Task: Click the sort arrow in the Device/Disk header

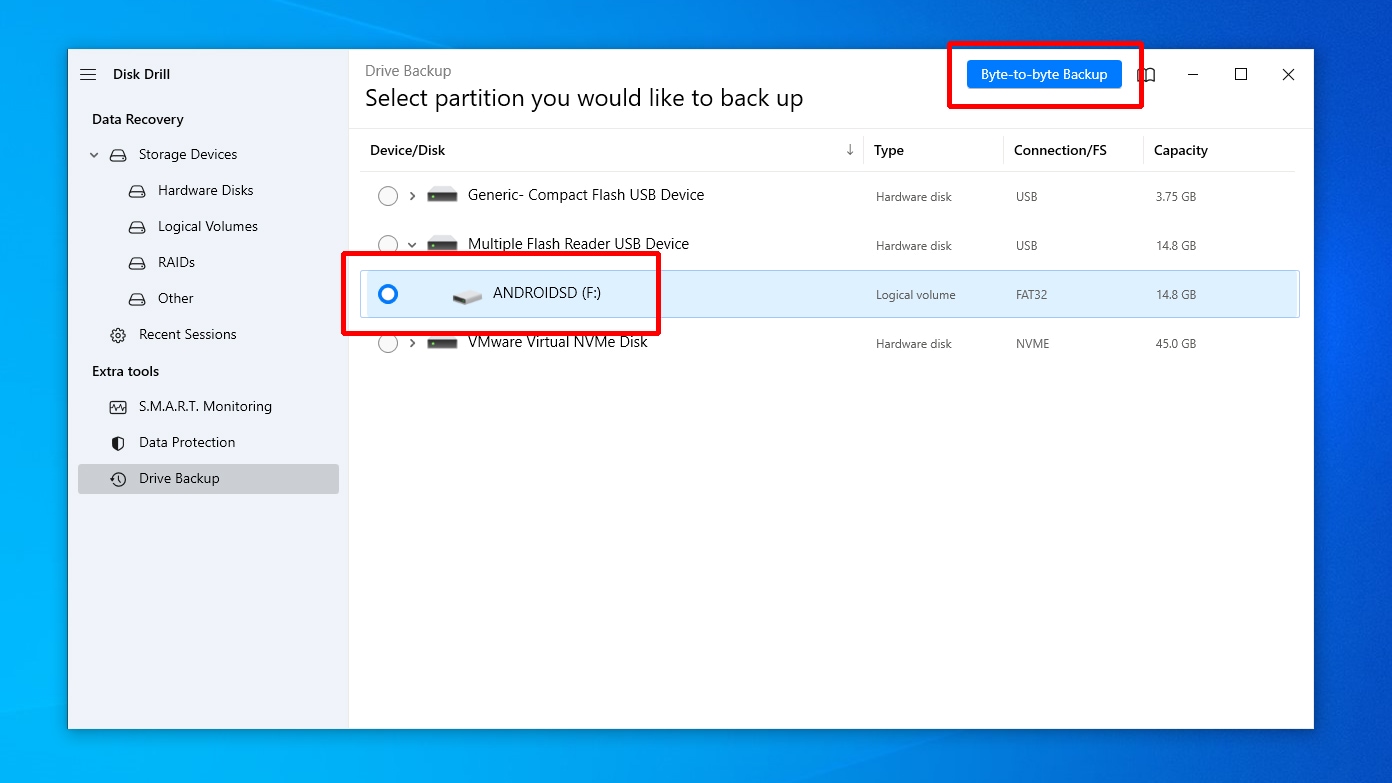Action: (x=850, y=150)
